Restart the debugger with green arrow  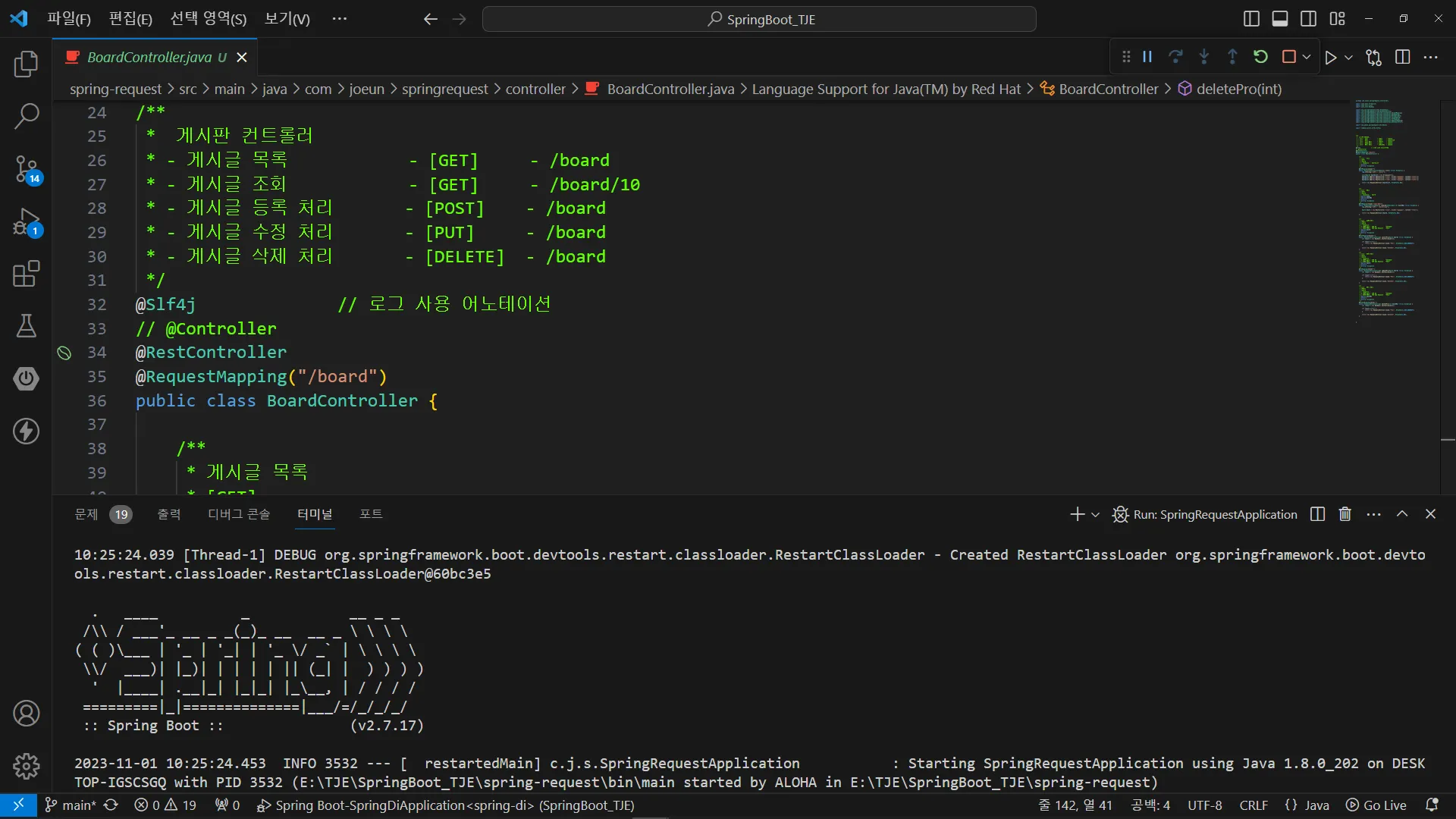(1260, 57)
